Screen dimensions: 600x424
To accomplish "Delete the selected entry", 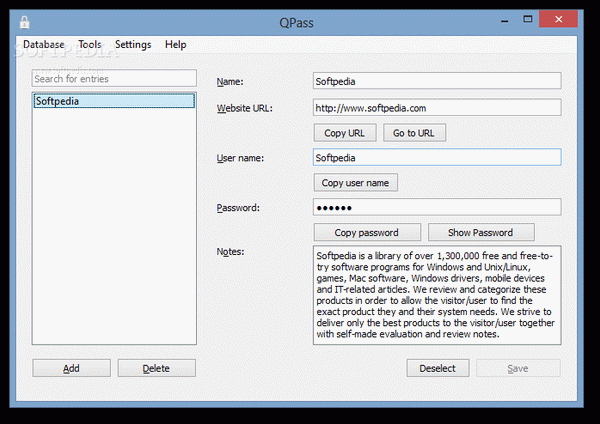I will pyautogui.click(x=157, y=368).
